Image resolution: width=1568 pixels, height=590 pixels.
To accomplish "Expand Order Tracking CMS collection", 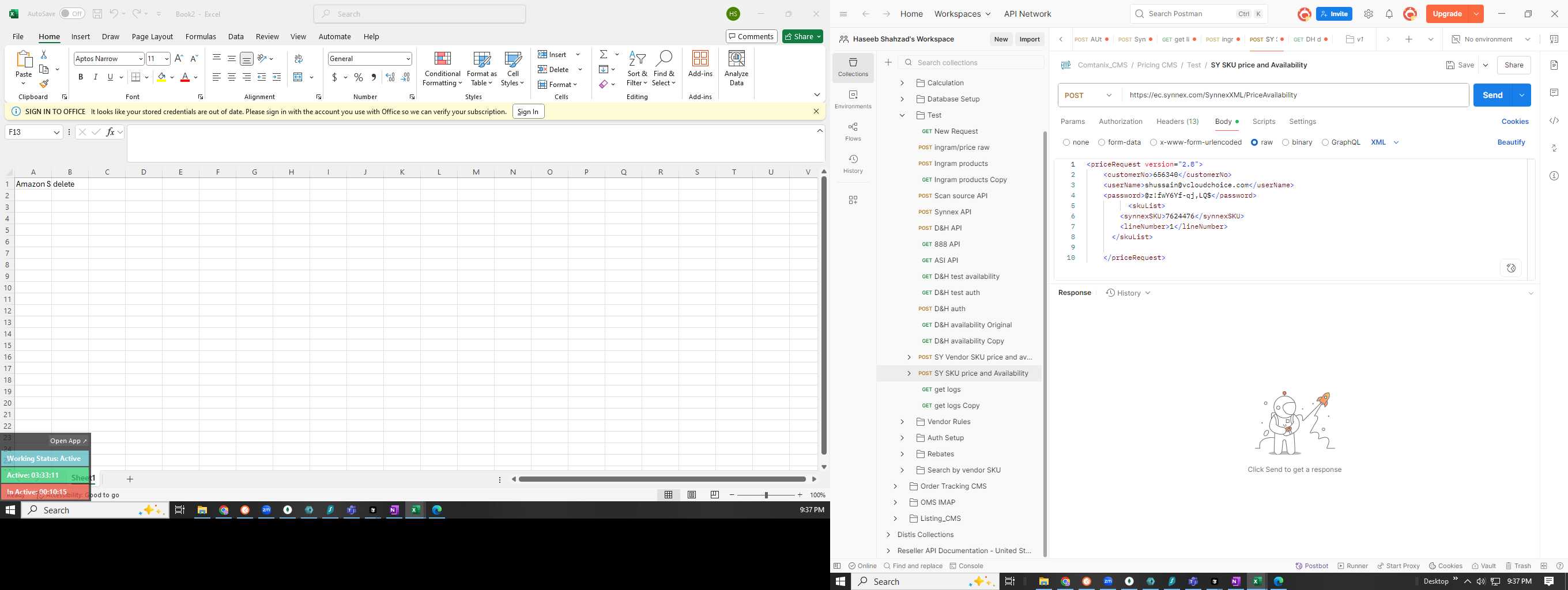I will tap(895, 486).
